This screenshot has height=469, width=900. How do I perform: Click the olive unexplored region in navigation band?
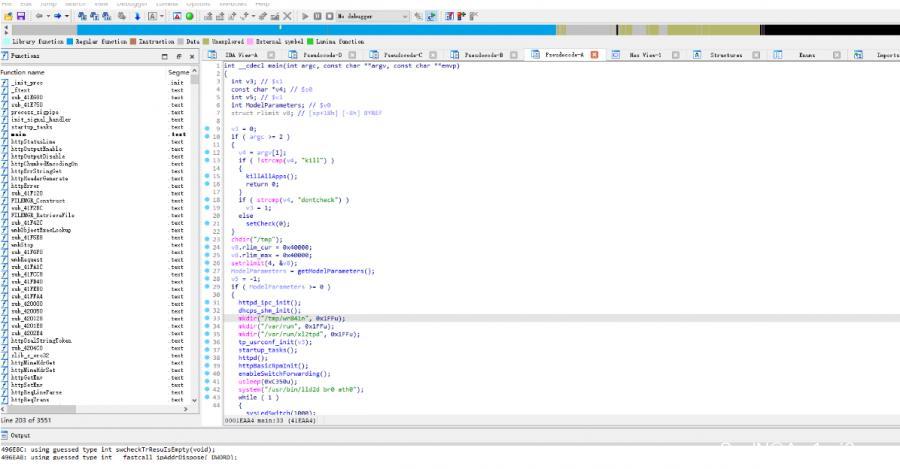(713, 29)
